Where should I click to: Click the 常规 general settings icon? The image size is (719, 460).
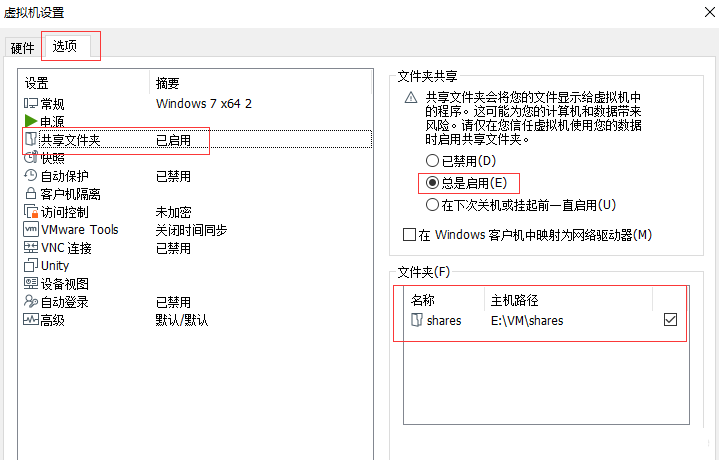pos(31,104)
